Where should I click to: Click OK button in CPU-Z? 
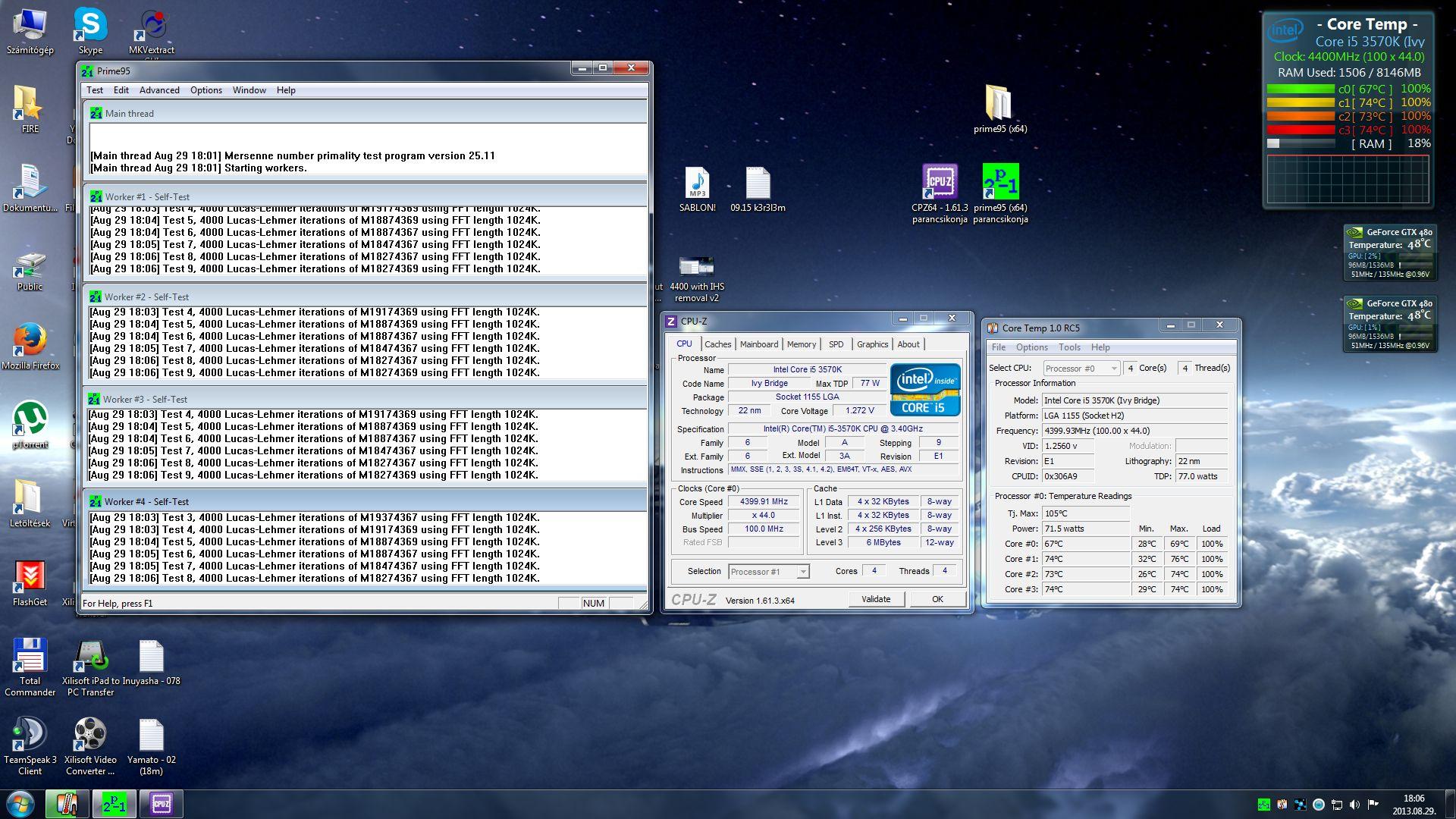coord(937,599)
